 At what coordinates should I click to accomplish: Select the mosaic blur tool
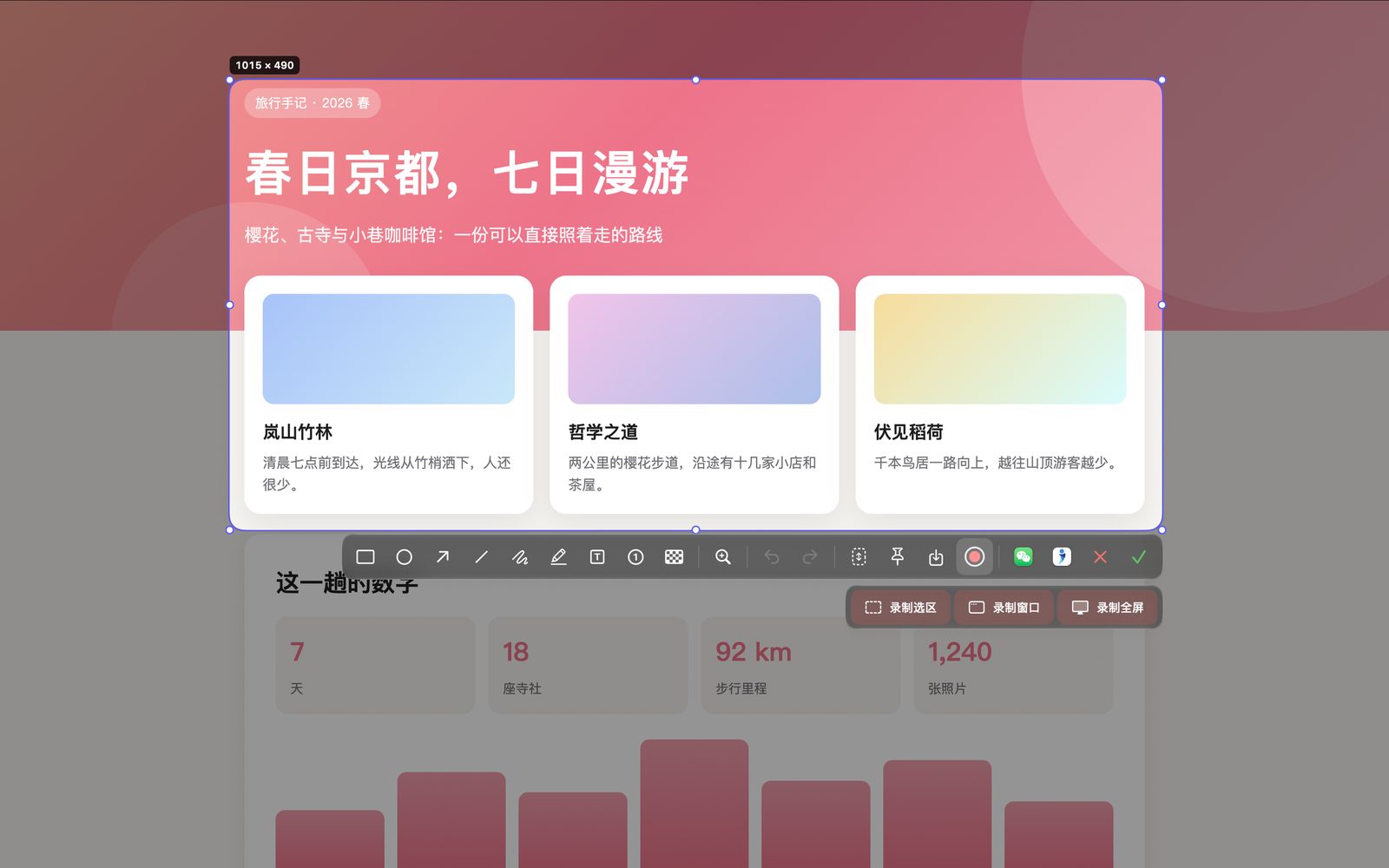tap(674, 557)
